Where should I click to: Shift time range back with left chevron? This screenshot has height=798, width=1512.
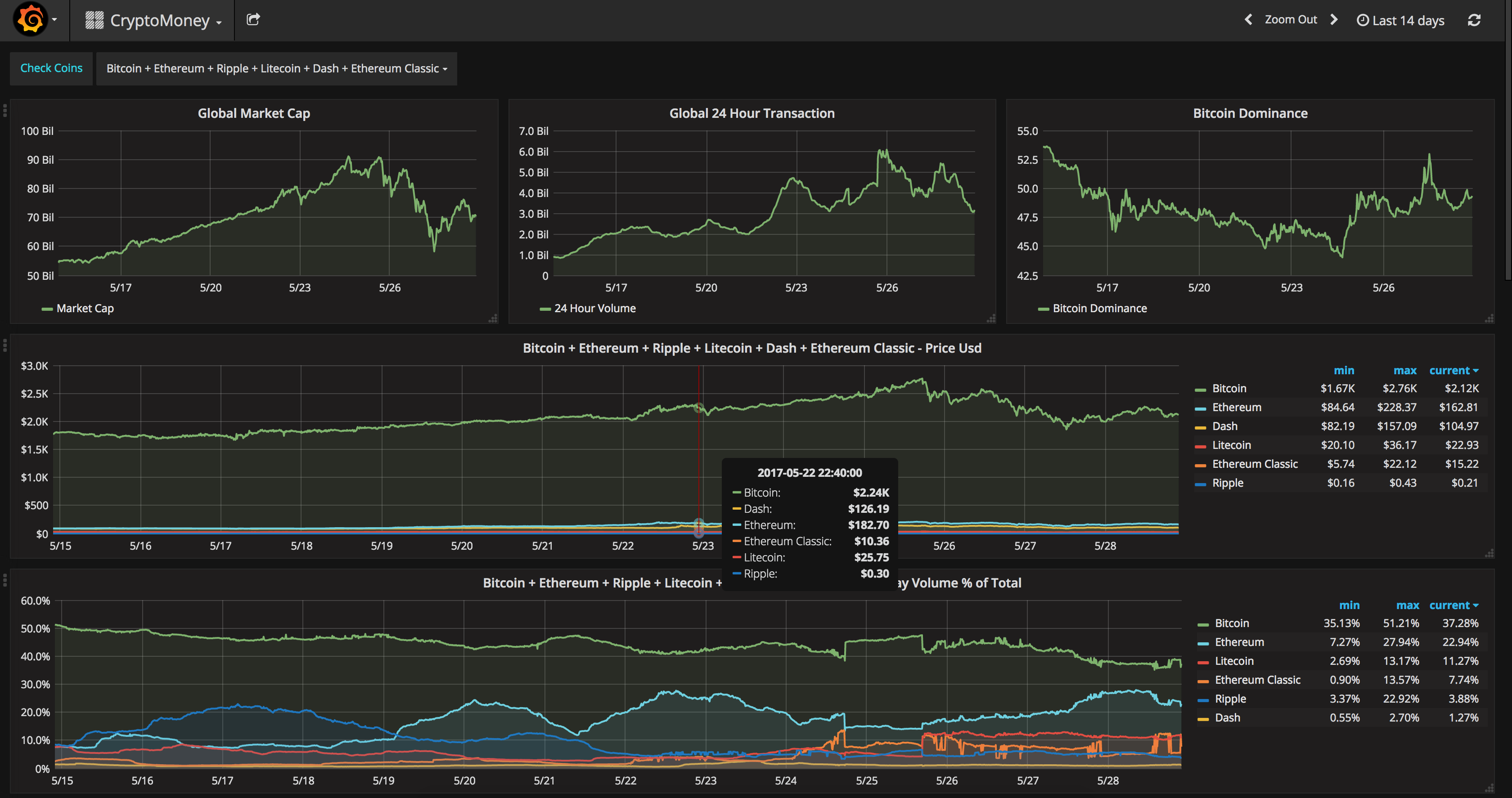pyautogui.click(x=1248, y=19)
